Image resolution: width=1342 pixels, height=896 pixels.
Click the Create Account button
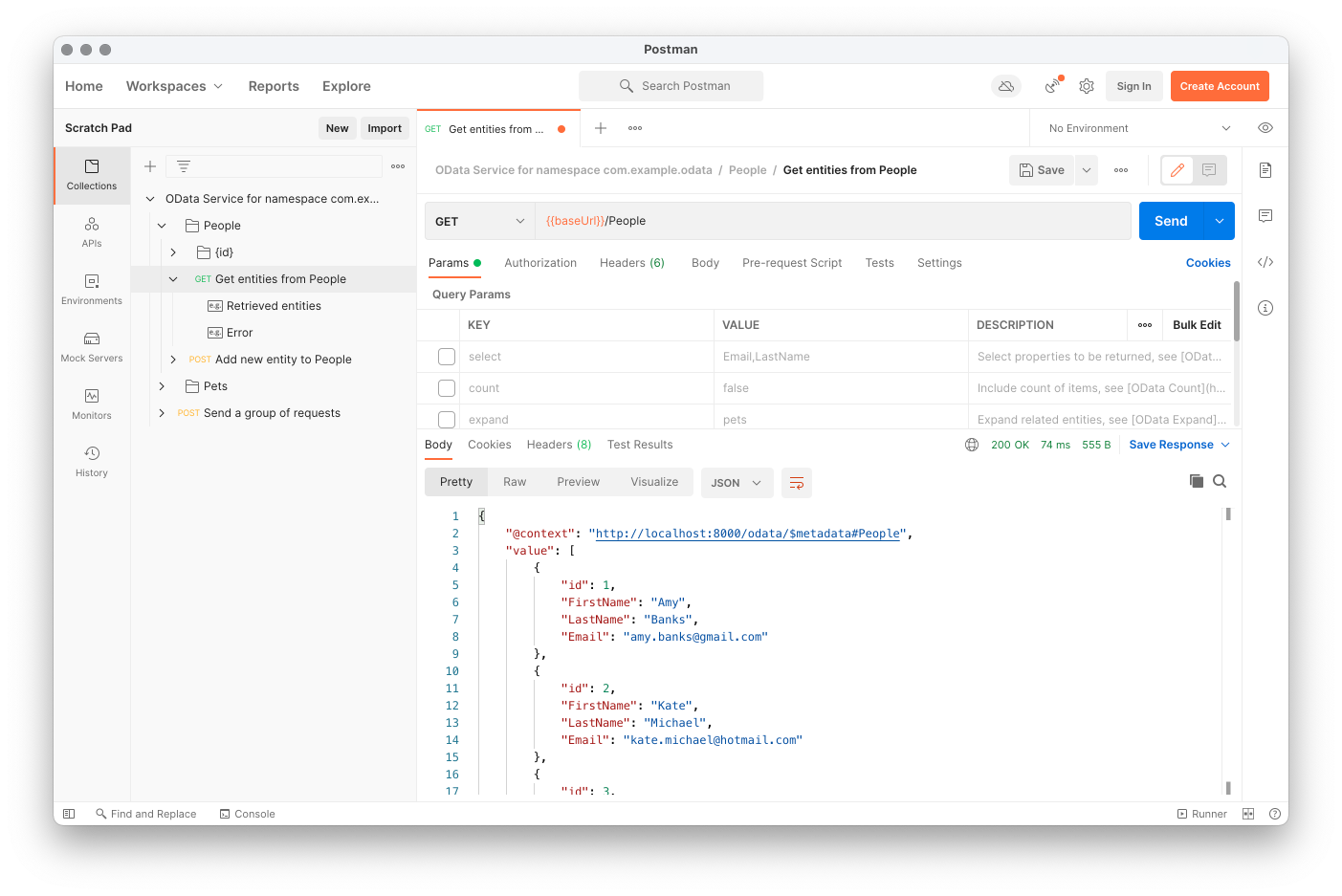click(x=1220, y=86)
